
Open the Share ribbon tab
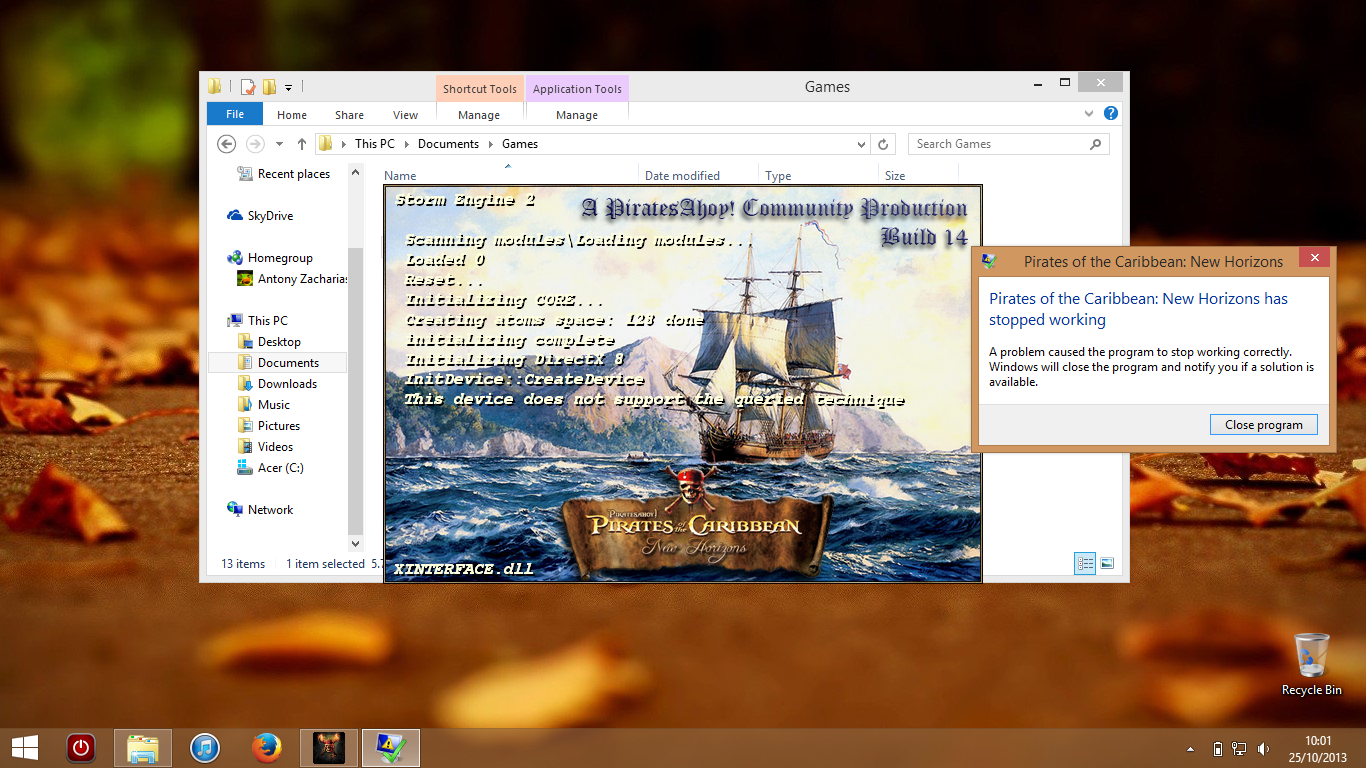tap(349, 115)
